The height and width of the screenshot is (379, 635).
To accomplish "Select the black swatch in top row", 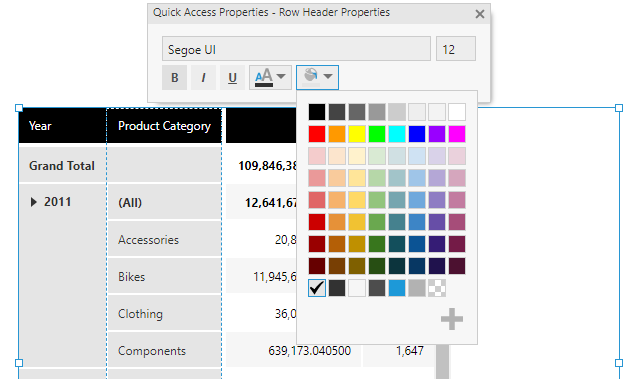I will pyautogui.click(x=317, y=112).
